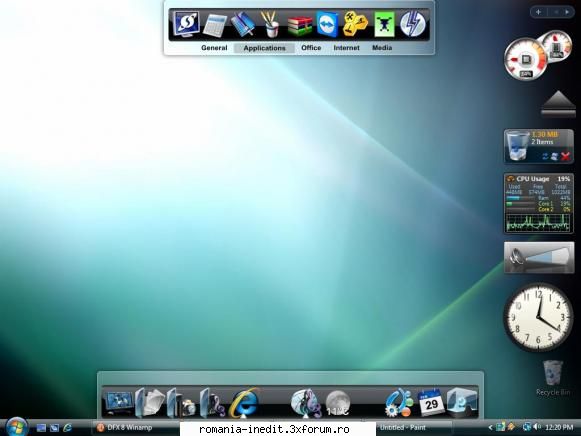The height and width of the screenshot is (436, 581).
Task: Open the calendar showing 29
Action: [x=431, y=403]
